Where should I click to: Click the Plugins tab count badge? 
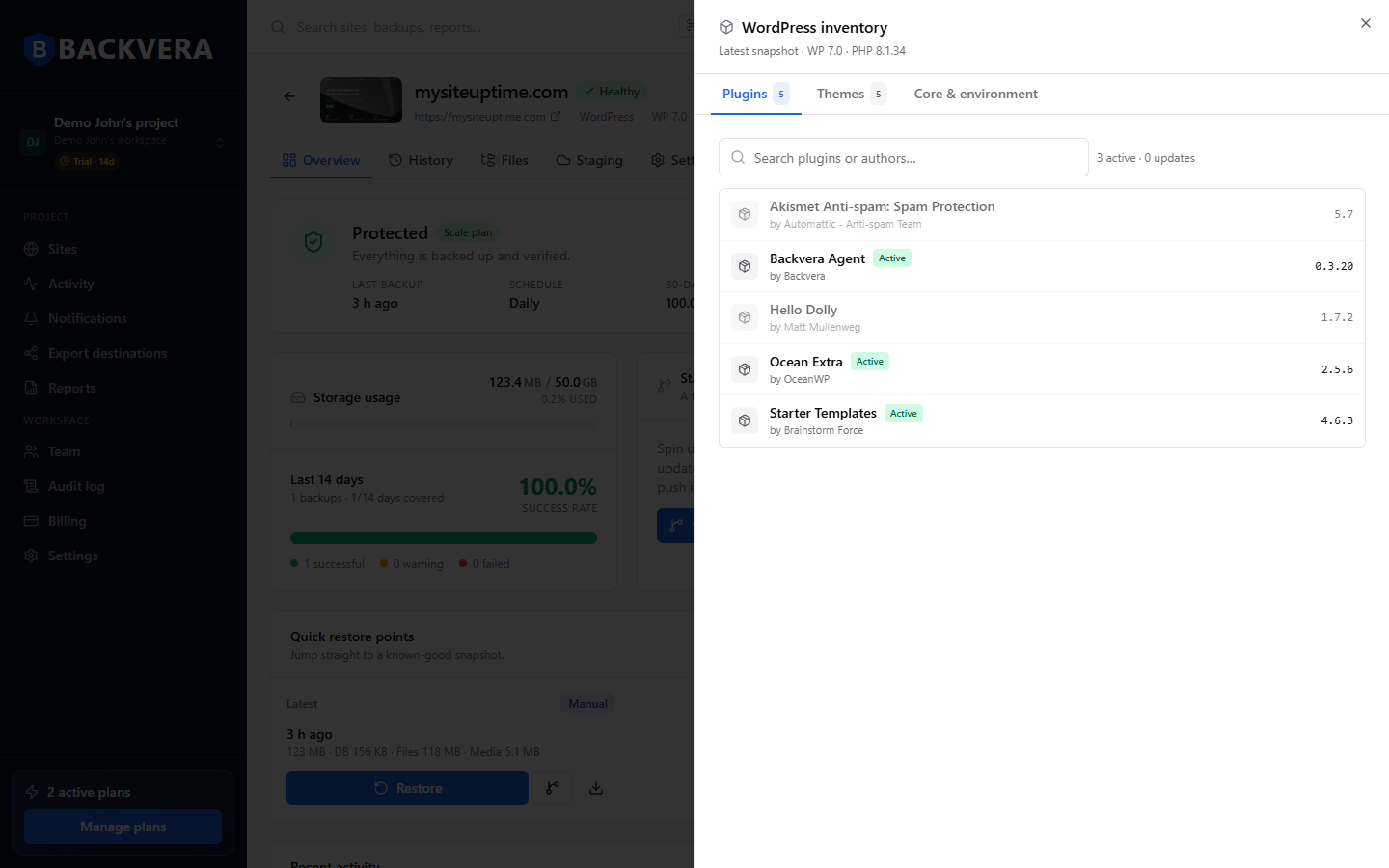coord(781,94)
